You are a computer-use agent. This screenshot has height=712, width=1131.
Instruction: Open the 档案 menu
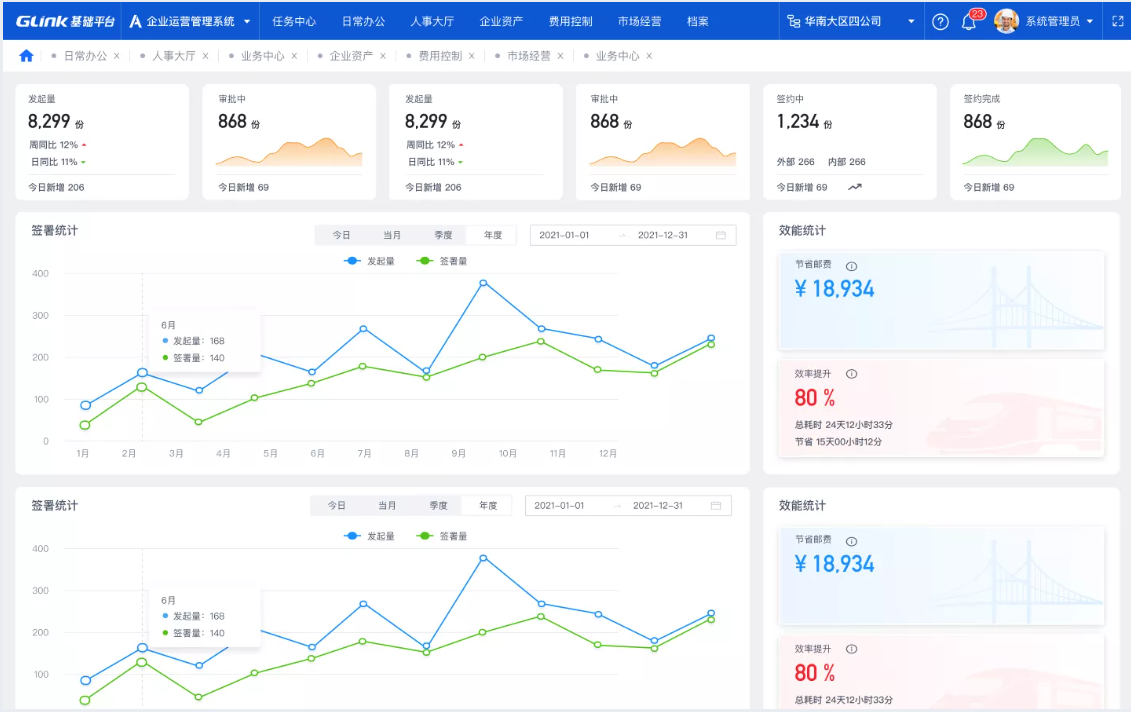697,22
